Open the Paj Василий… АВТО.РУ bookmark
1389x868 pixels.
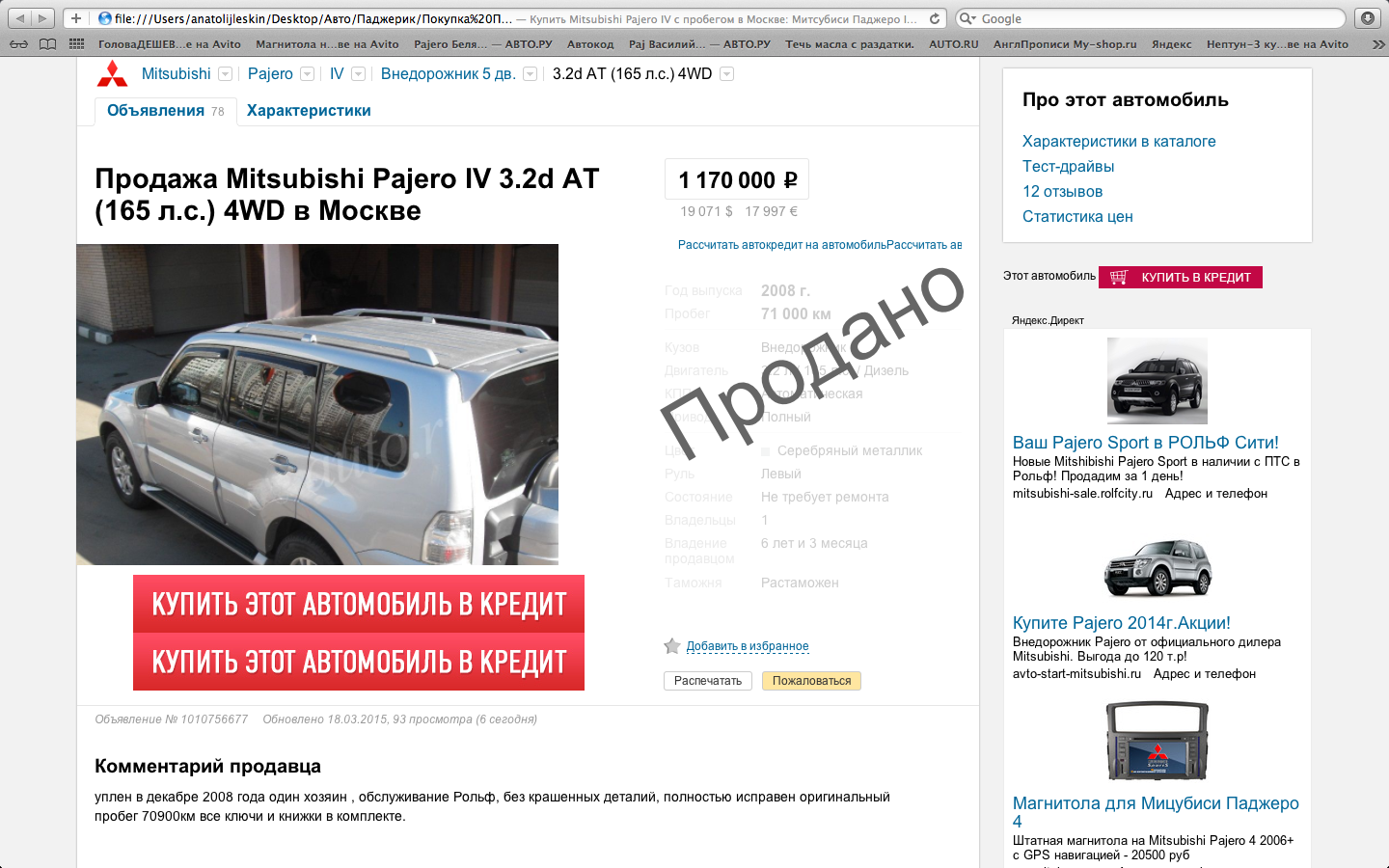[699, 44]
